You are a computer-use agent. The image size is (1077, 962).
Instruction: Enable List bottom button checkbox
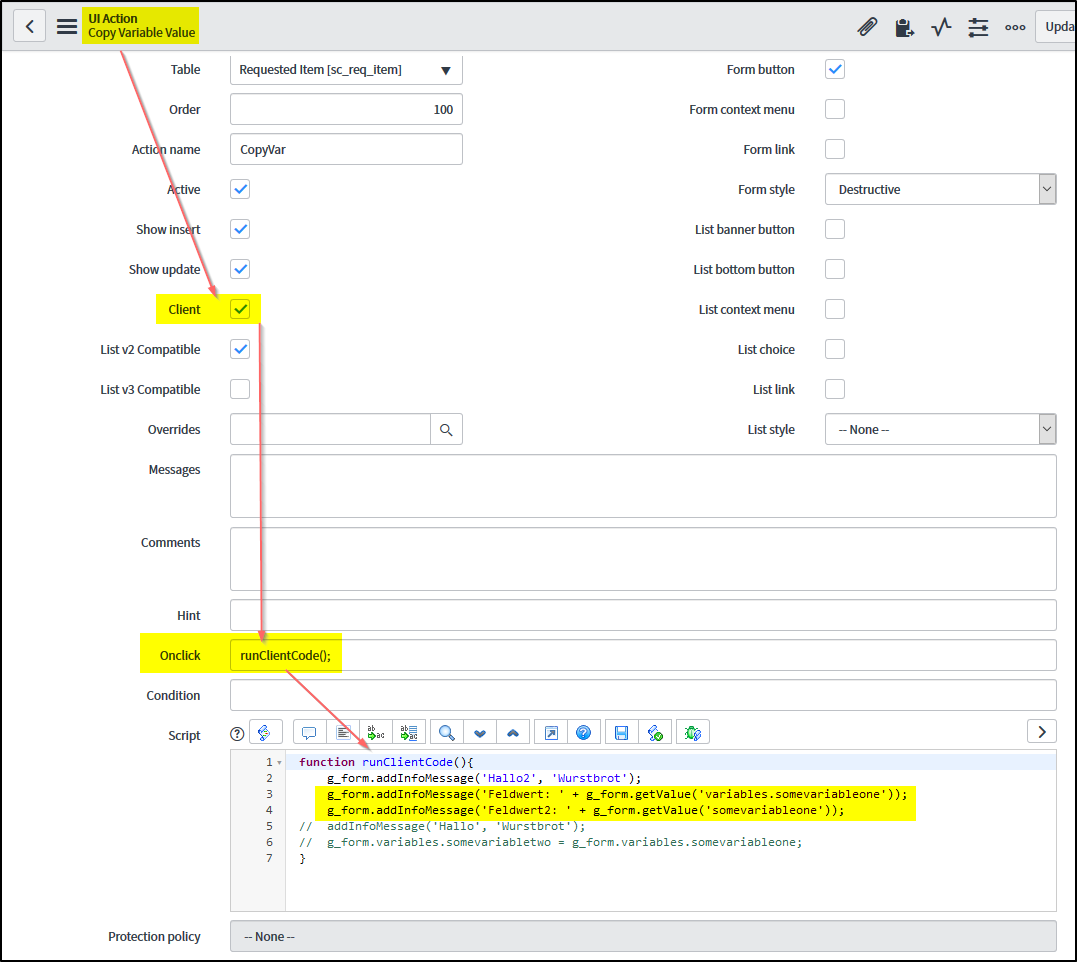835,269
